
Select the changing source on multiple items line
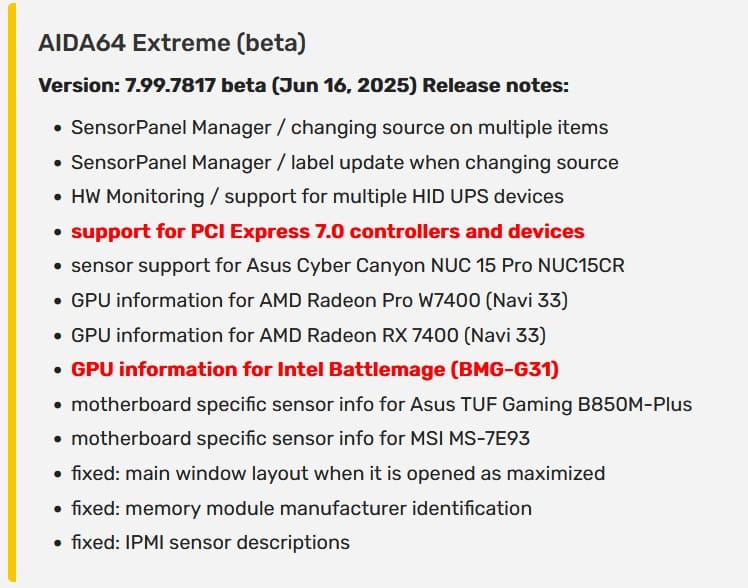pos(340,128)
